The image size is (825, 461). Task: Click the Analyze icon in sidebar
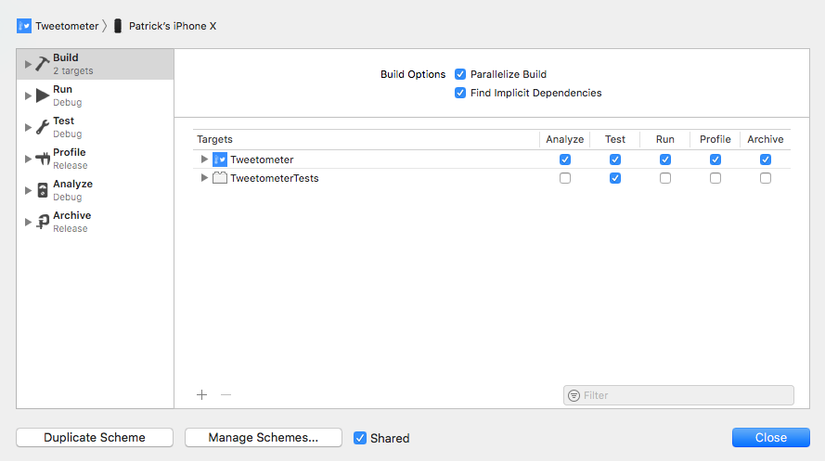click(42, 190)
